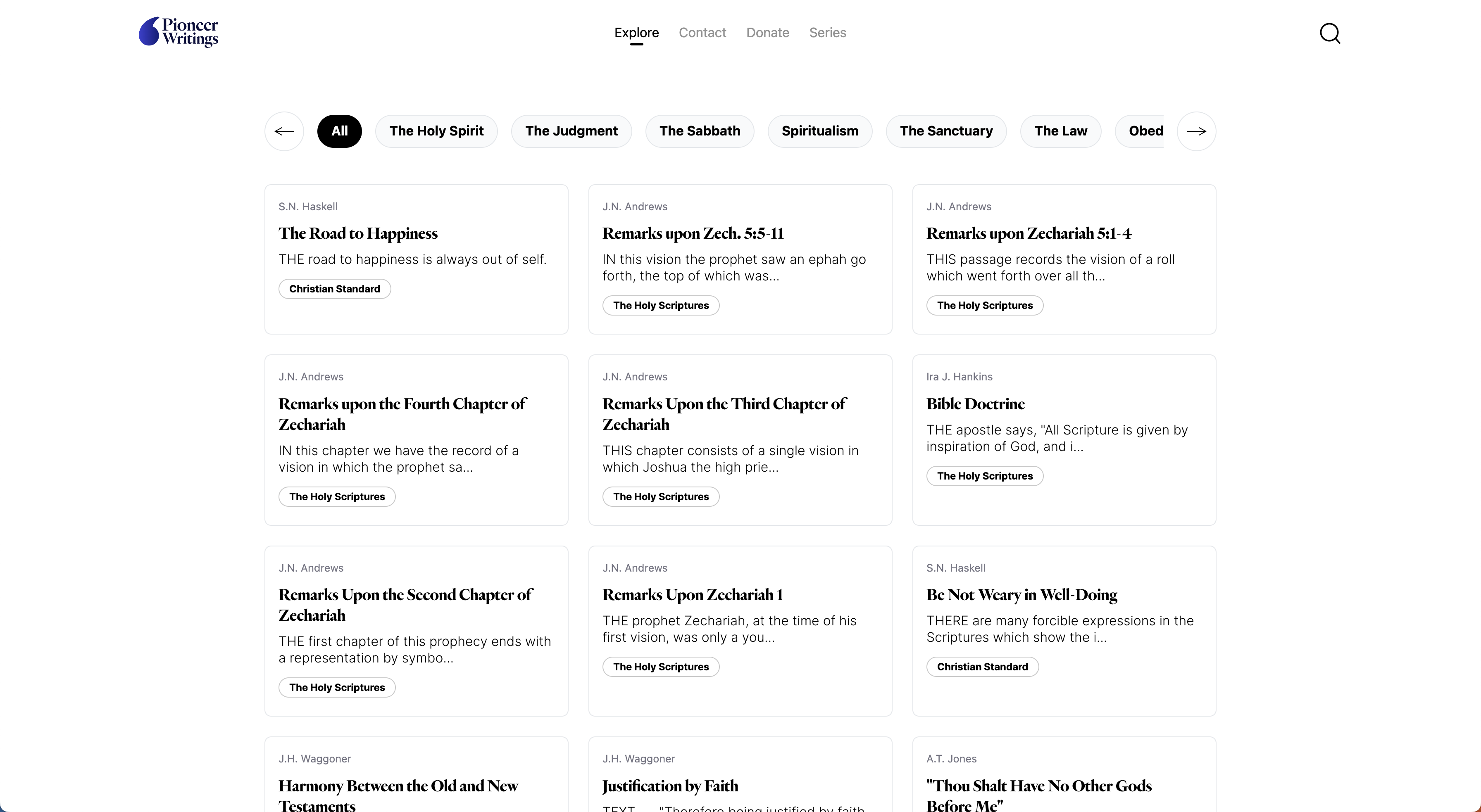This screenshot has width=1481, height=812.
Task: Open the Justification by Faith article card
Action: click(670, 786)
